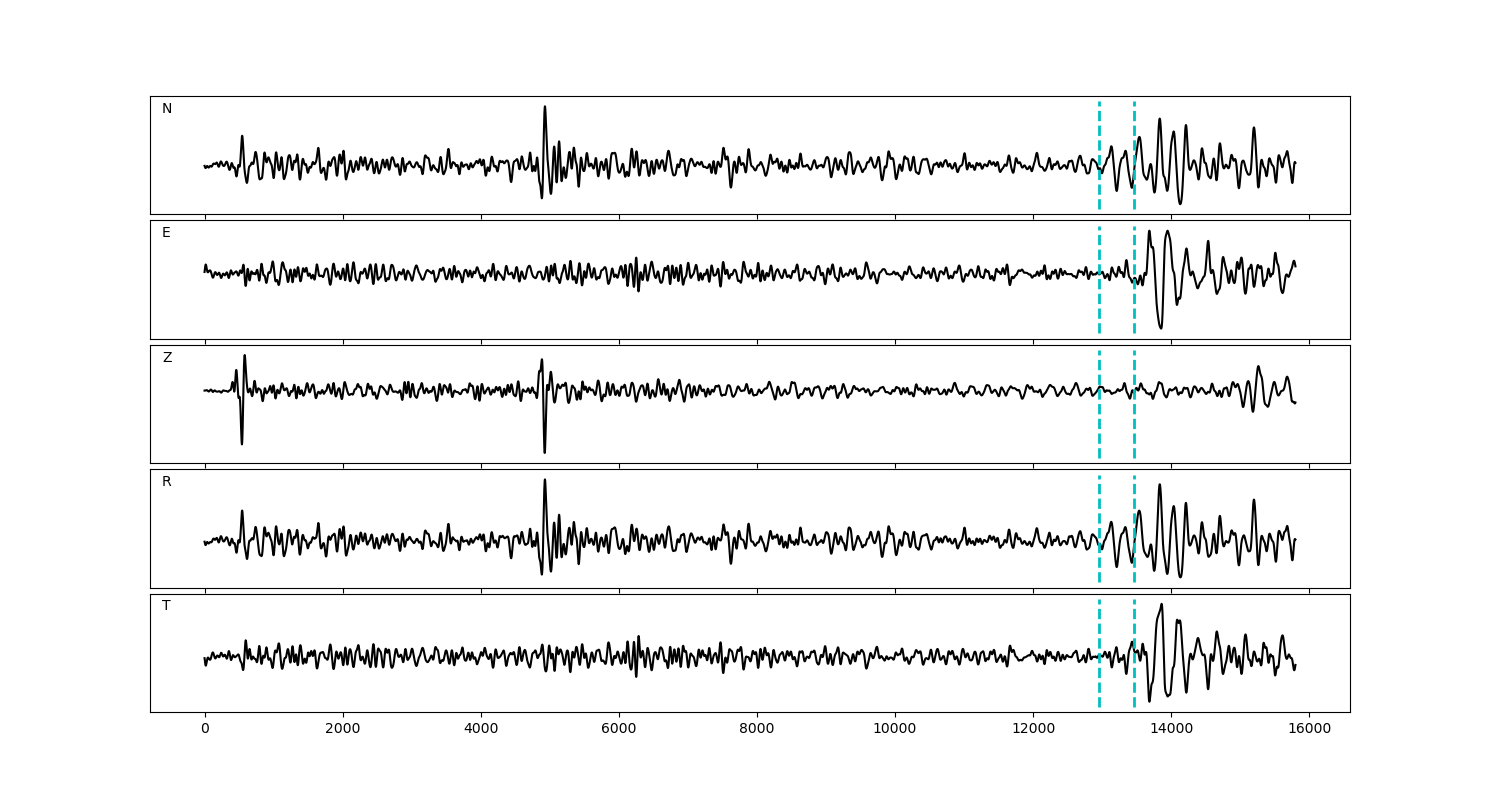Select left cyan dashed marker in N panel

1099,140
